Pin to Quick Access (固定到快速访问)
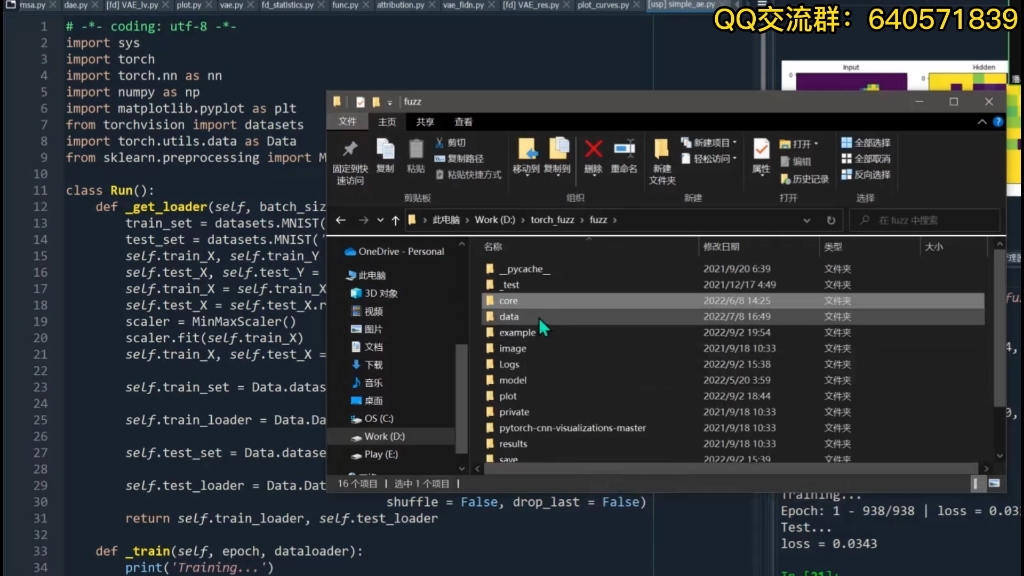 (x=350, y=161)
